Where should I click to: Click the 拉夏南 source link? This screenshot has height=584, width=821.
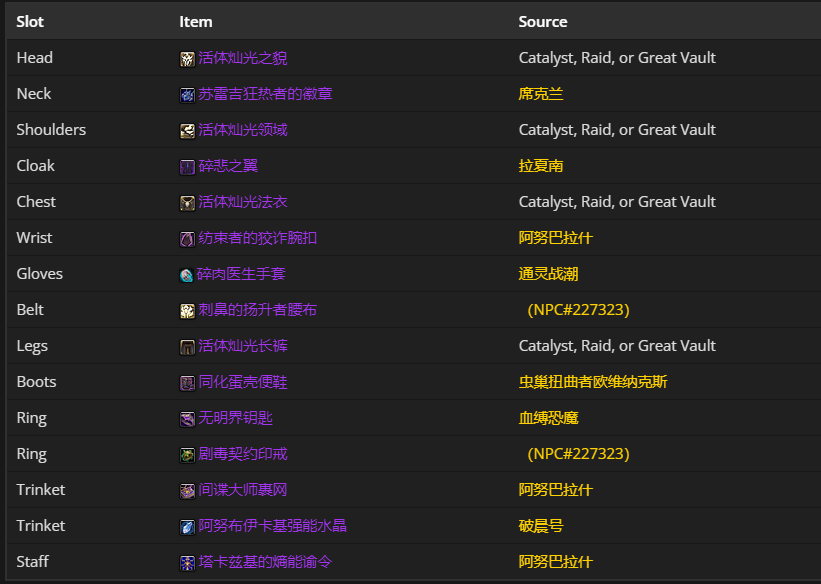point(542,166)
